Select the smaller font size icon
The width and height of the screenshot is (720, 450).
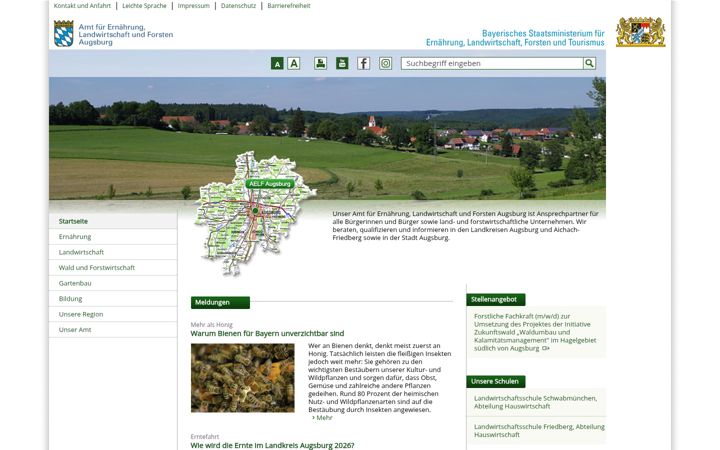277,63
